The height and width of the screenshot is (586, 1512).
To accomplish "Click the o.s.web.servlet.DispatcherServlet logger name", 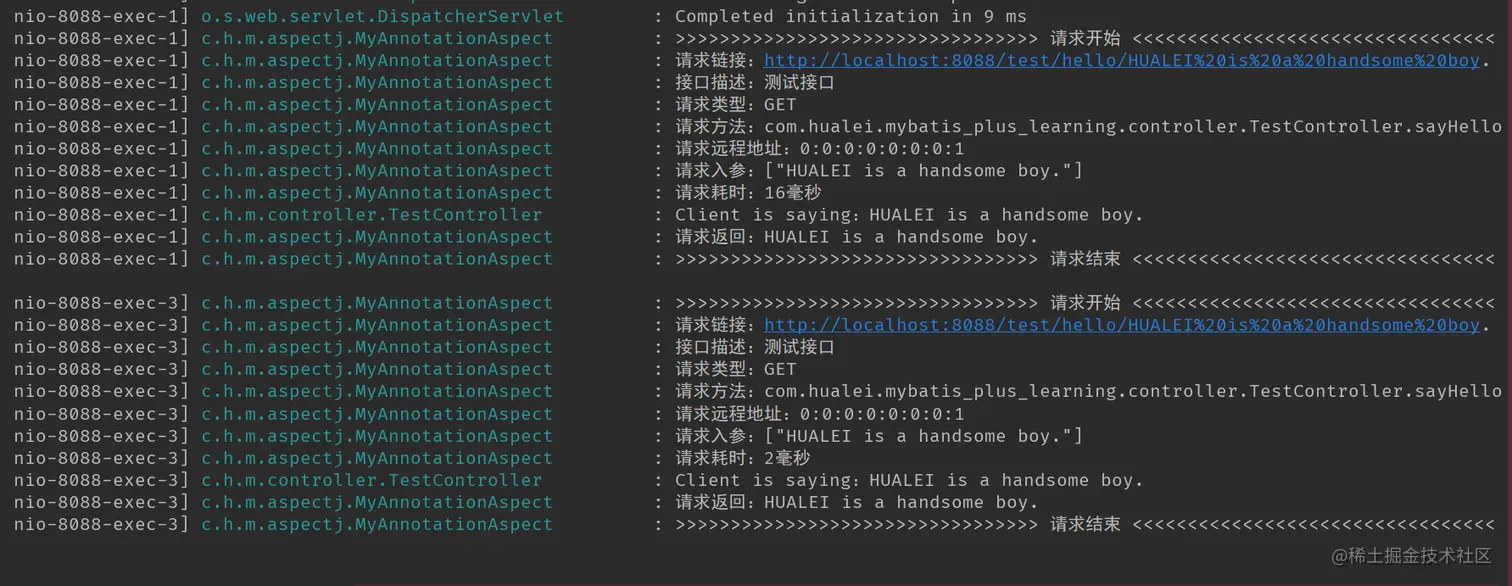I will [x=382, y=17].
